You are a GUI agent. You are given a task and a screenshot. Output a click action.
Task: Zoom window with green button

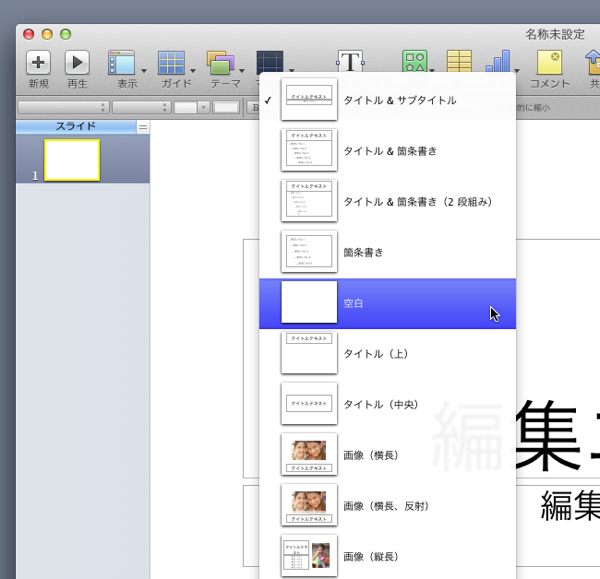point(65,34)
